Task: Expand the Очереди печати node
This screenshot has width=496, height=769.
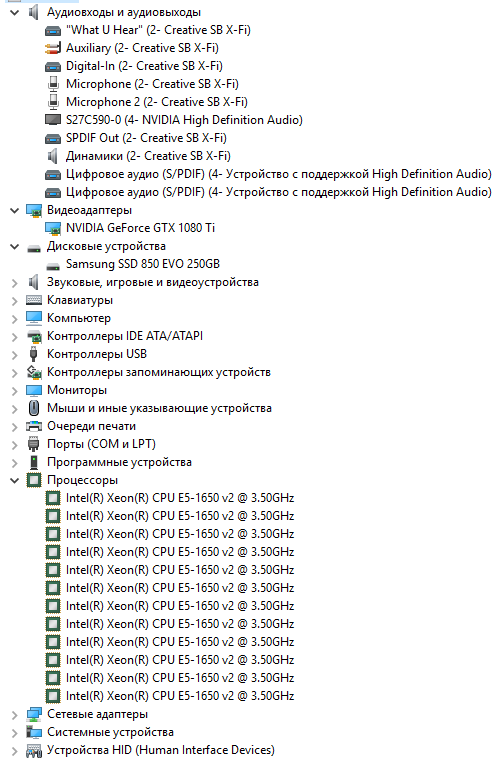Action: point(15,427)
